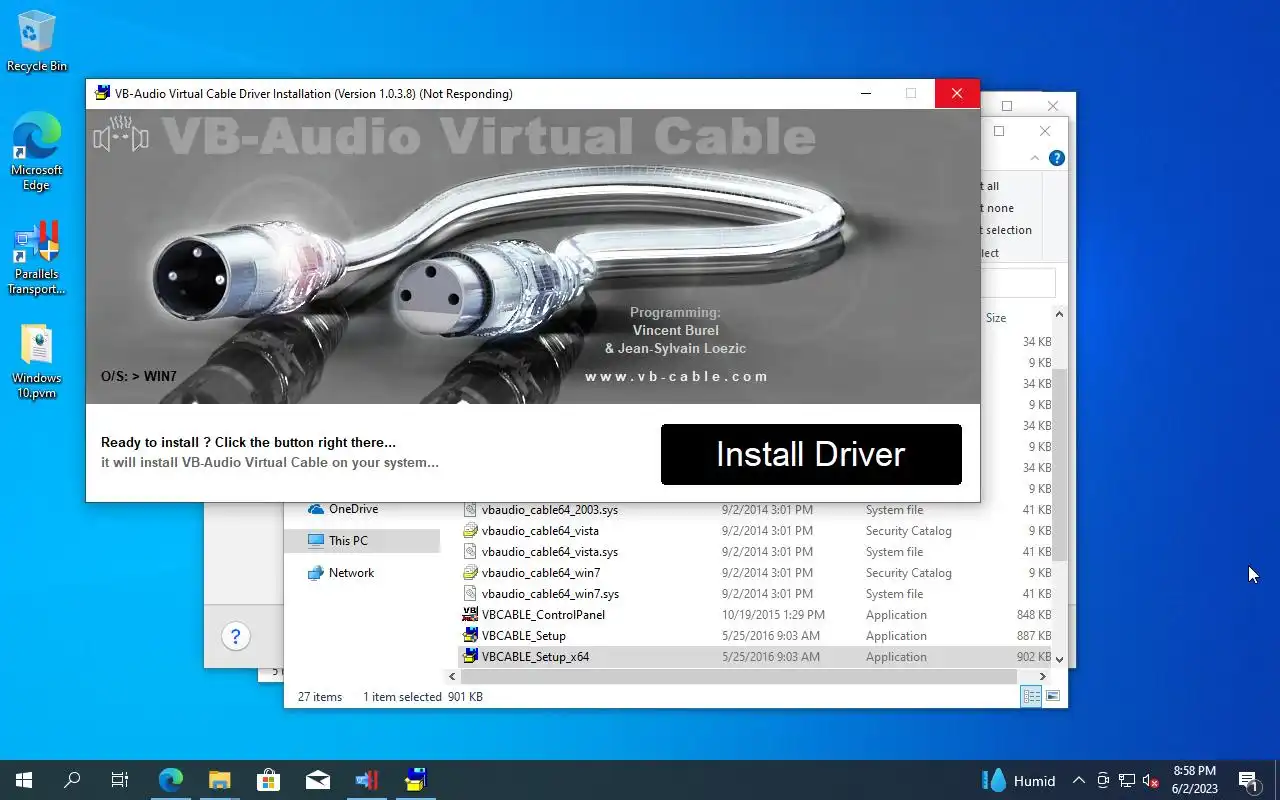The width and height of the screenshot is (1280, 800).
Task: Select the Windows 10.pvm desktop file
Action: click(37, 361)
